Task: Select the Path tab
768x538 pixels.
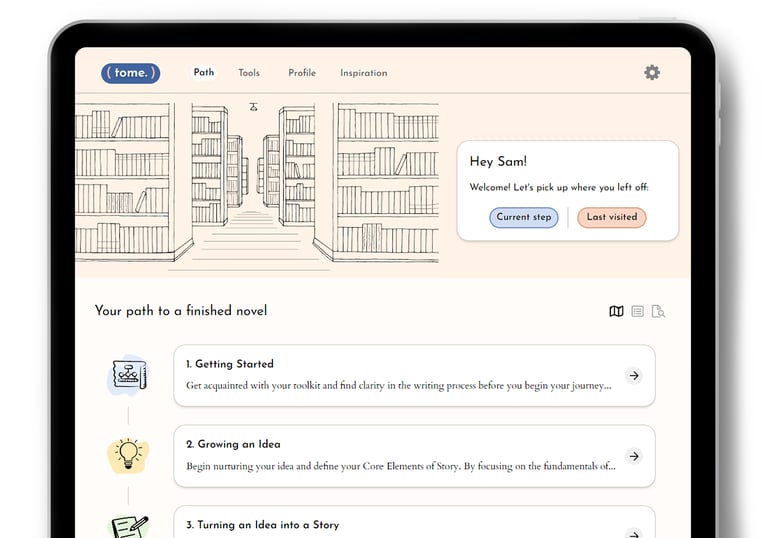Action: tap(204, 73)
